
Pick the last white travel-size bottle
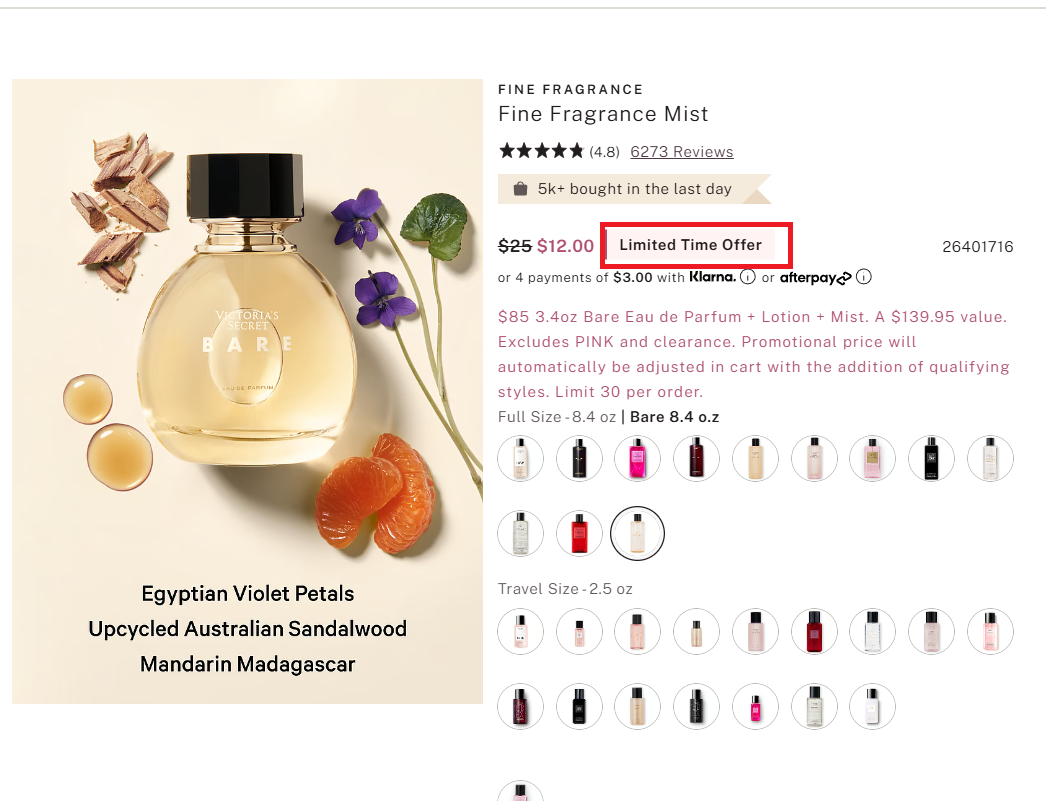871,707
